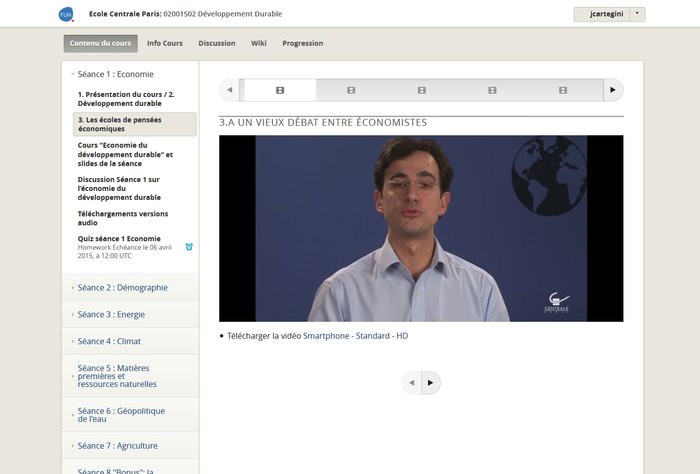Open the second video unit icon in the sequence bar
The image size is (700, 474).
[351, 90]
